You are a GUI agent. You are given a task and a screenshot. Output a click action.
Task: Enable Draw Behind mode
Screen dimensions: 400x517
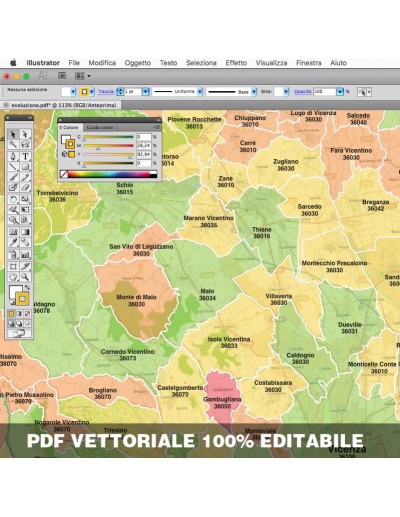point(19,323)
